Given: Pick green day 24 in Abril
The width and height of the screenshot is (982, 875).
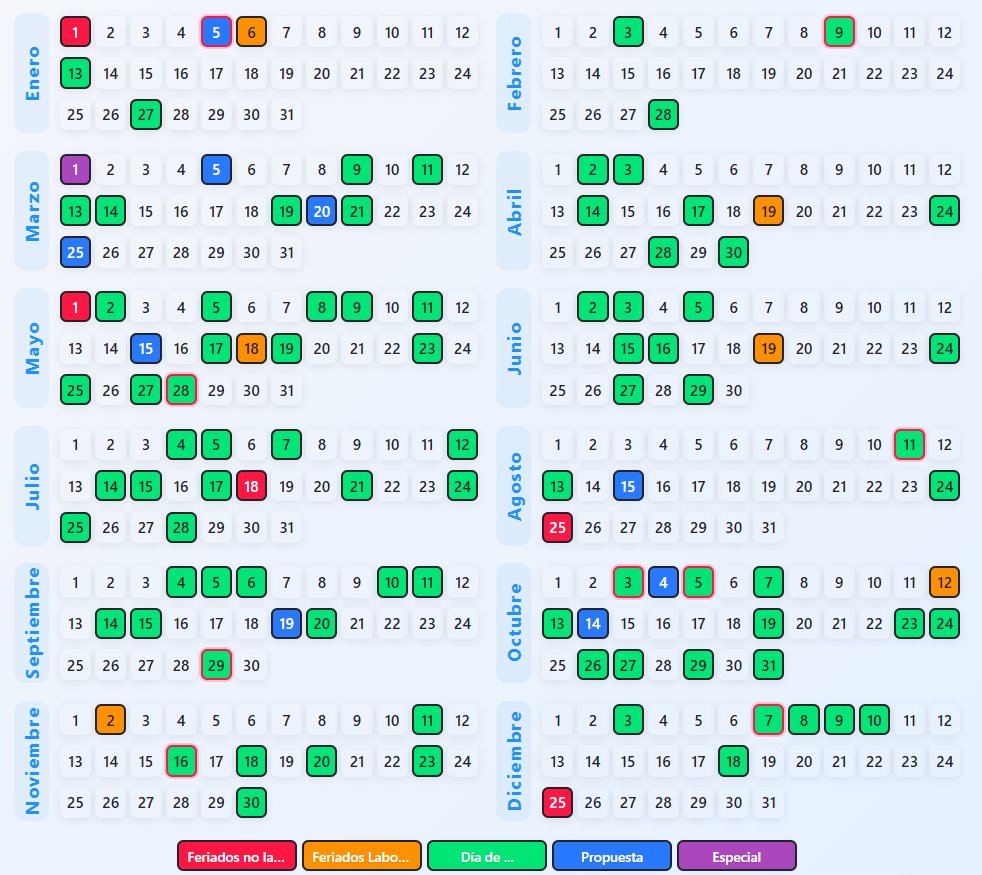Looking at the screenshot, I should [x=944, y=211].
